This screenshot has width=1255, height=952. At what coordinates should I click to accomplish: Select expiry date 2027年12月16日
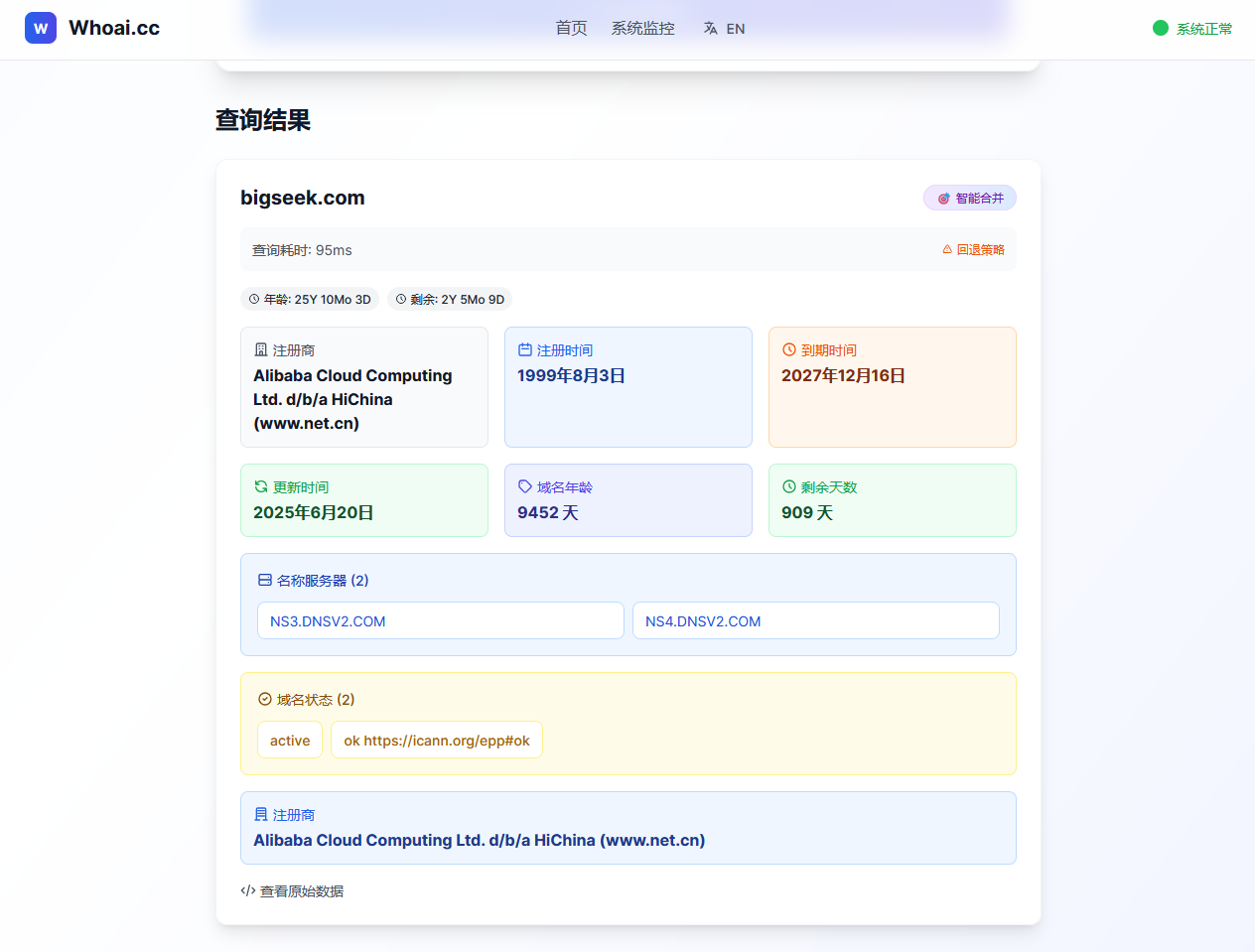point(843,375)
